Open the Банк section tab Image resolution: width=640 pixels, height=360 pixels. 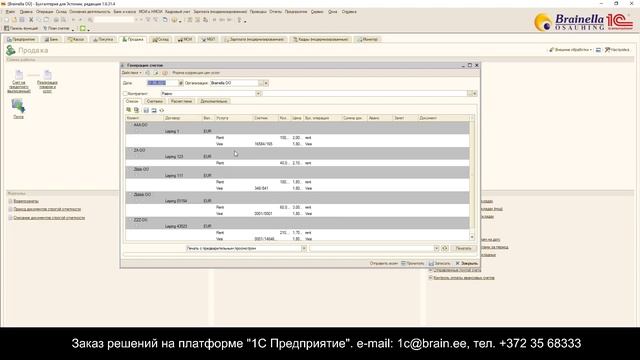(51, 39)
